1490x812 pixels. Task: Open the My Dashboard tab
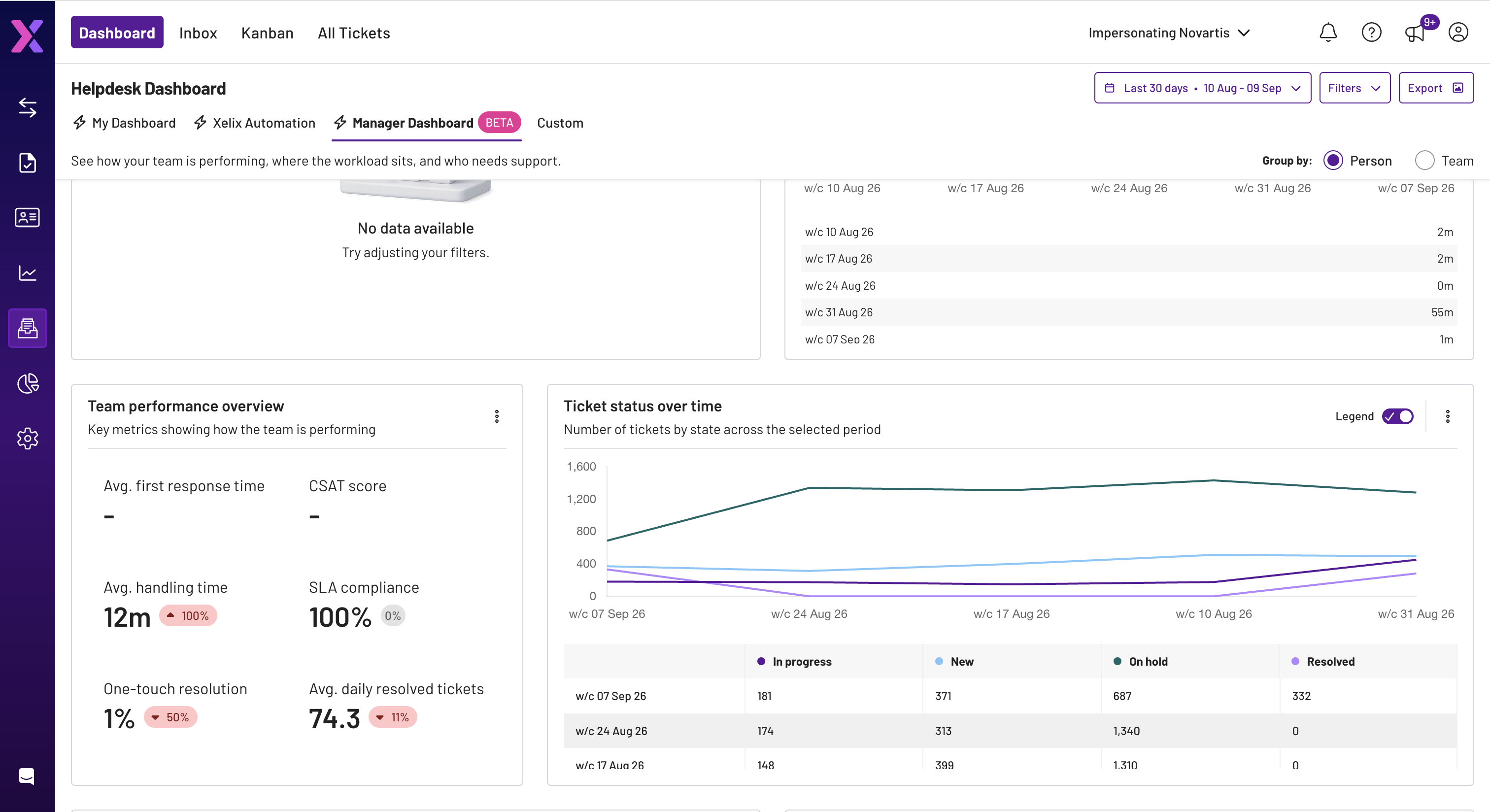(124, 123)
